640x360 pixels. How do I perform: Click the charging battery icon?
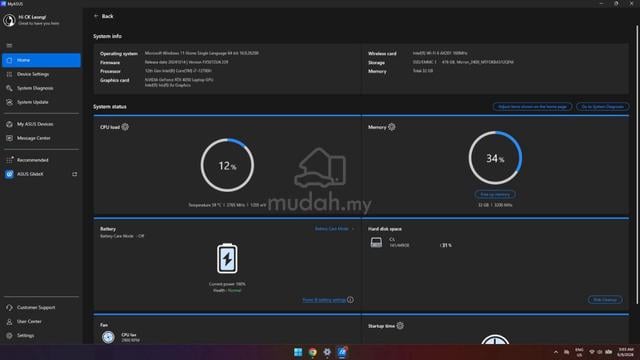227,259
